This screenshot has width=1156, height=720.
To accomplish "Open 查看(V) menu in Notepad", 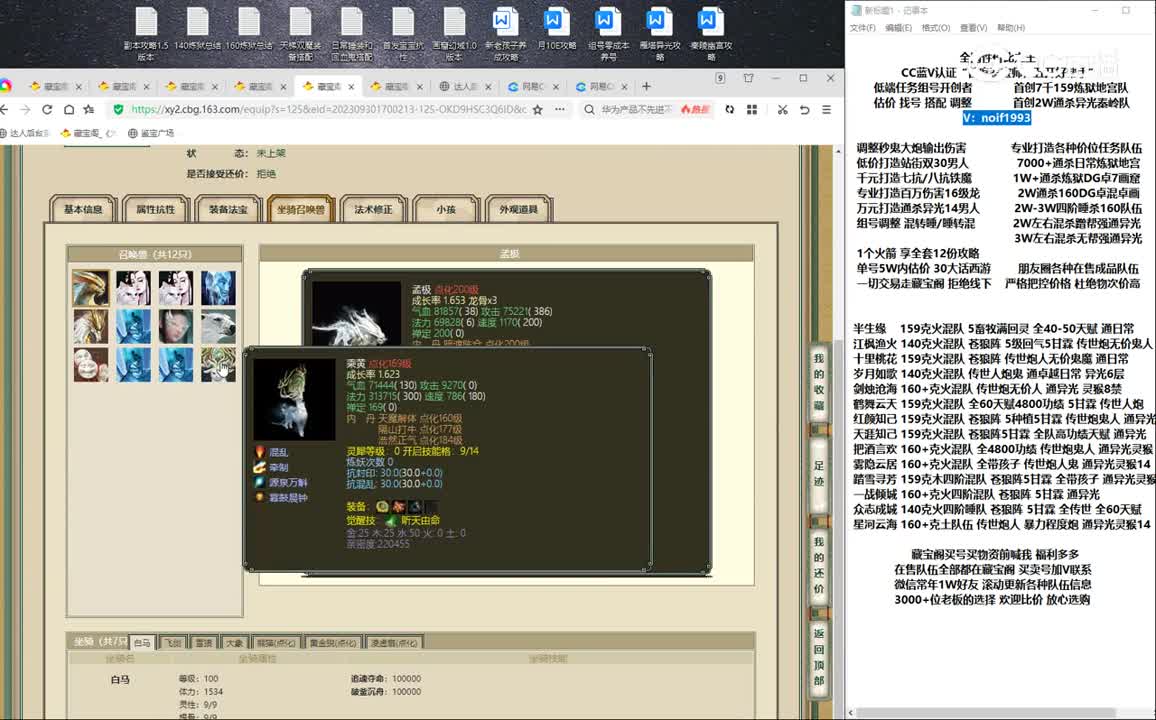I will (x=973, y=28).
